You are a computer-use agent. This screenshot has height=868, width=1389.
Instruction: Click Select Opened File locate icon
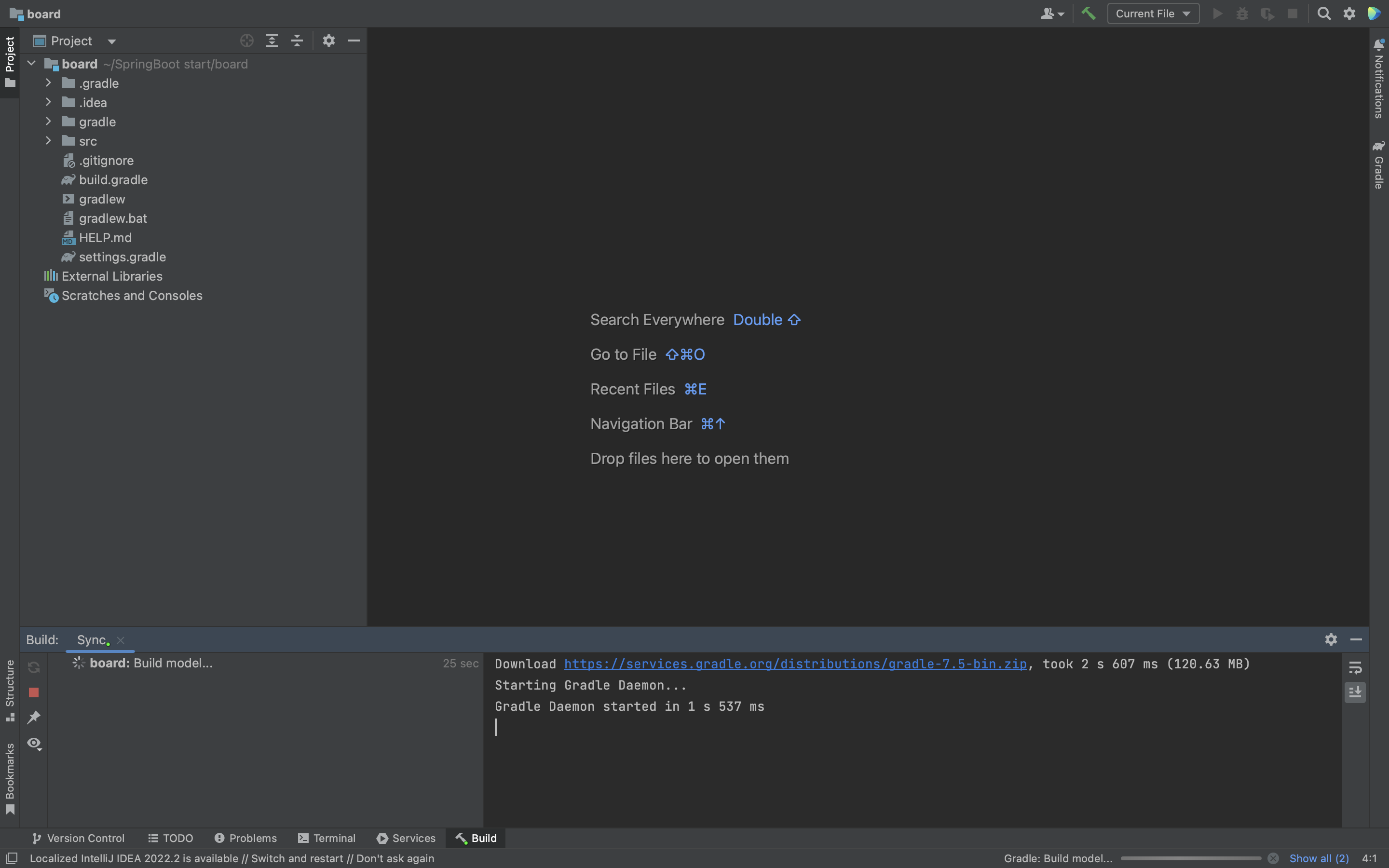tap(247, 41)
